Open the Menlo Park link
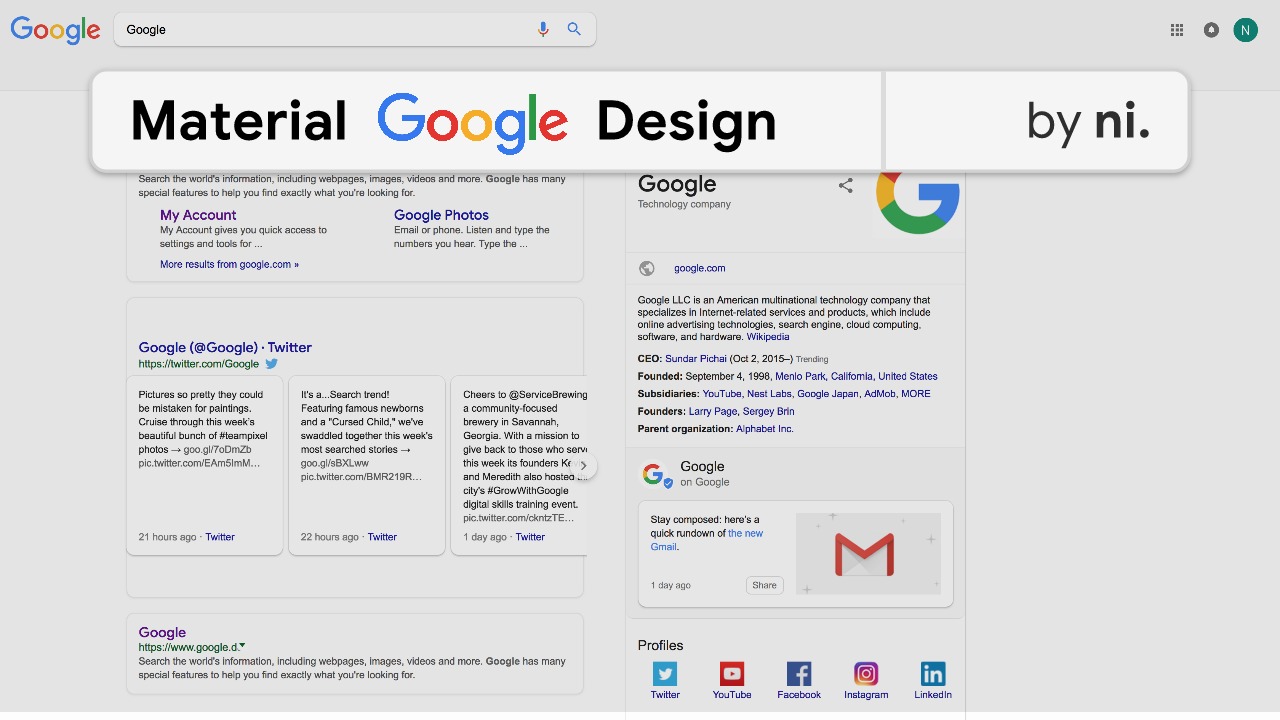Screen dimensions: 1280x720 tap(800, 377)
